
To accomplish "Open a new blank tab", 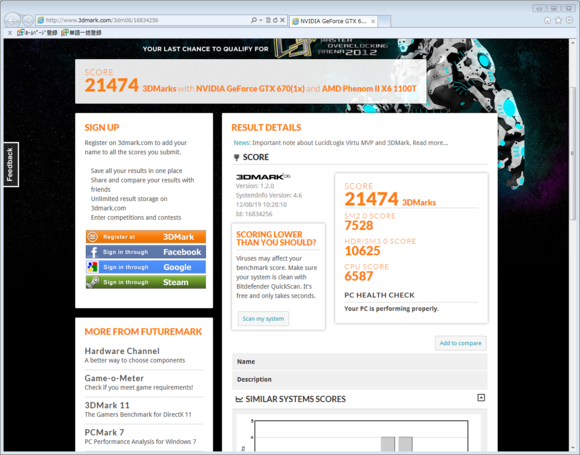I will 384,21.
